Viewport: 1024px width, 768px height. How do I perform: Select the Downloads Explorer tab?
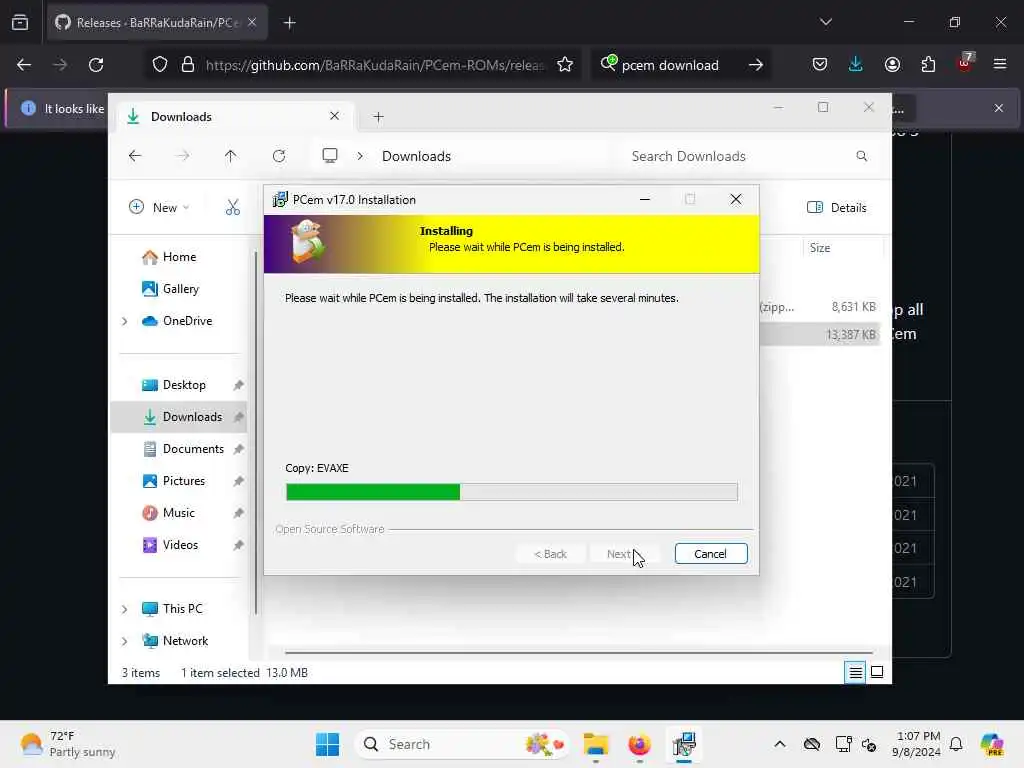[235, 117]
